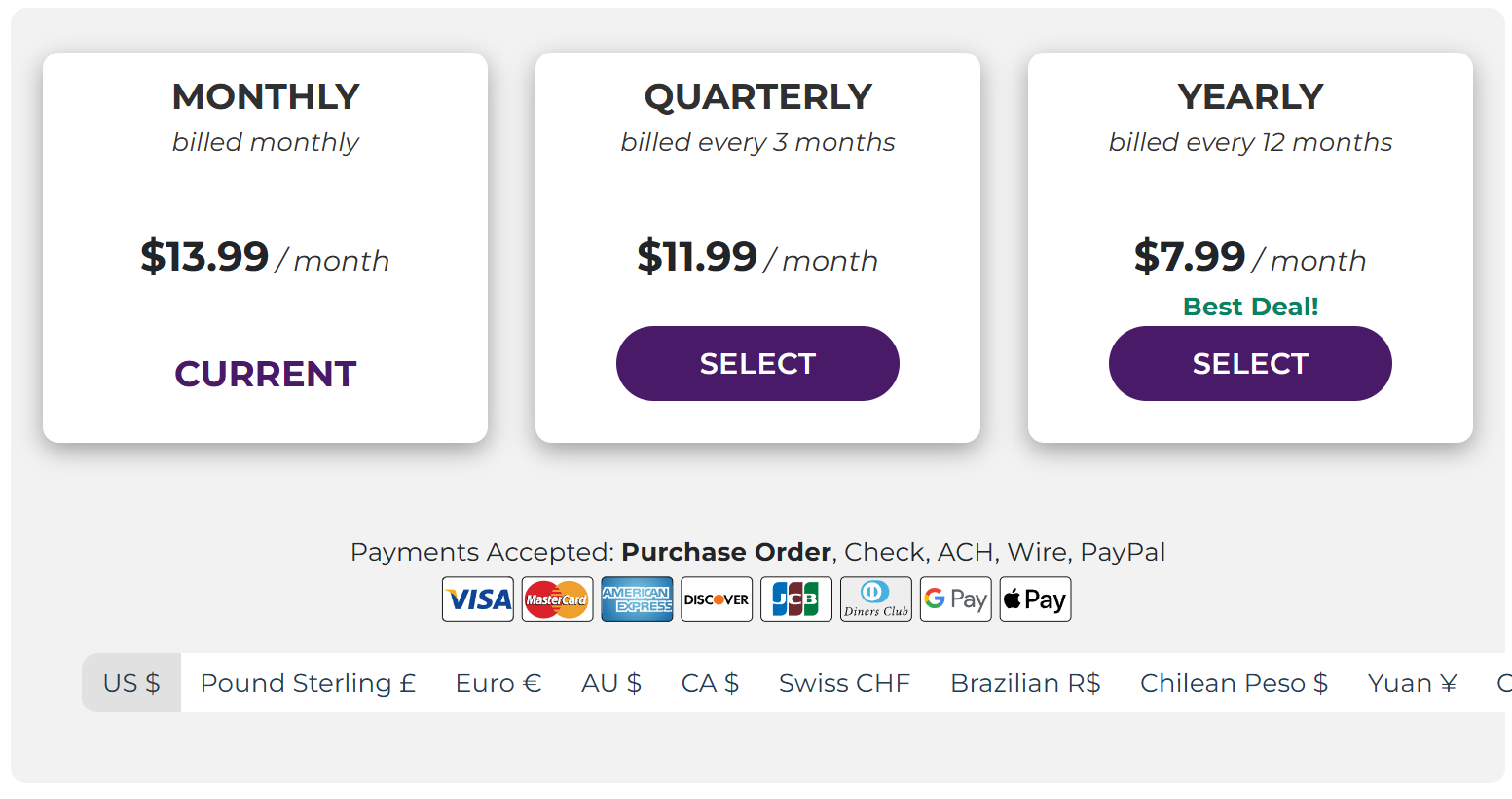Click the CURRENT label on Monthly plan
Screen dimensions: 1512x799
[266, 375]
